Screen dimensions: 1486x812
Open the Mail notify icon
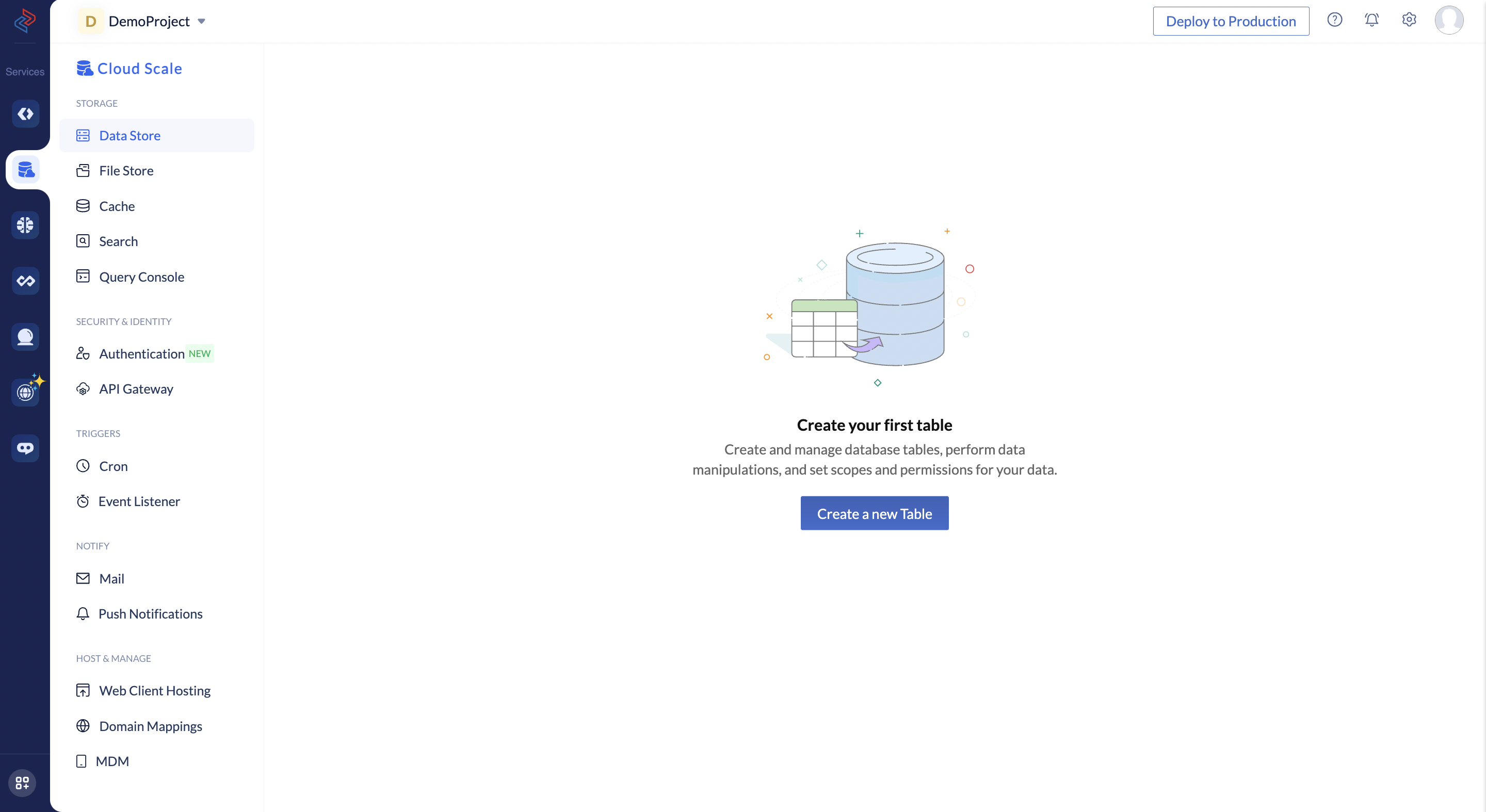coord(82,577)
